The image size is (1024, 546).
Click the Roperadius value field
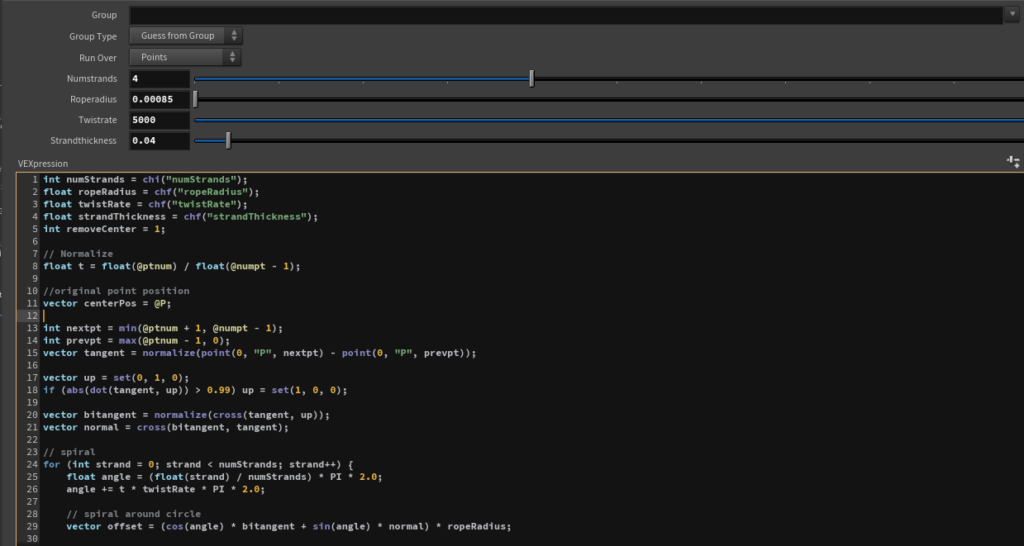[x=158, y=99]
